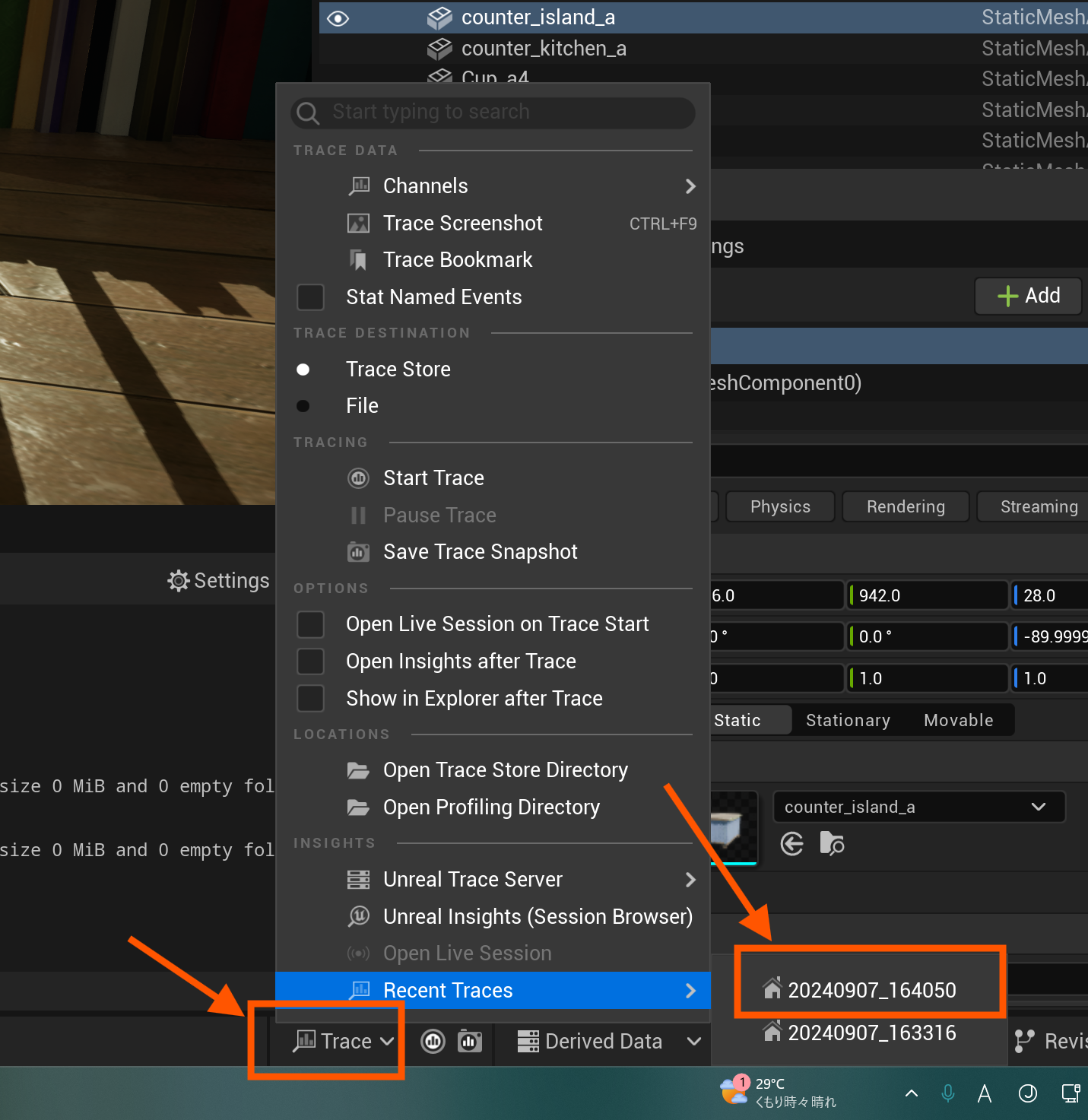Tick the Open Insights after Trace checkbox

tap(310, 662)
